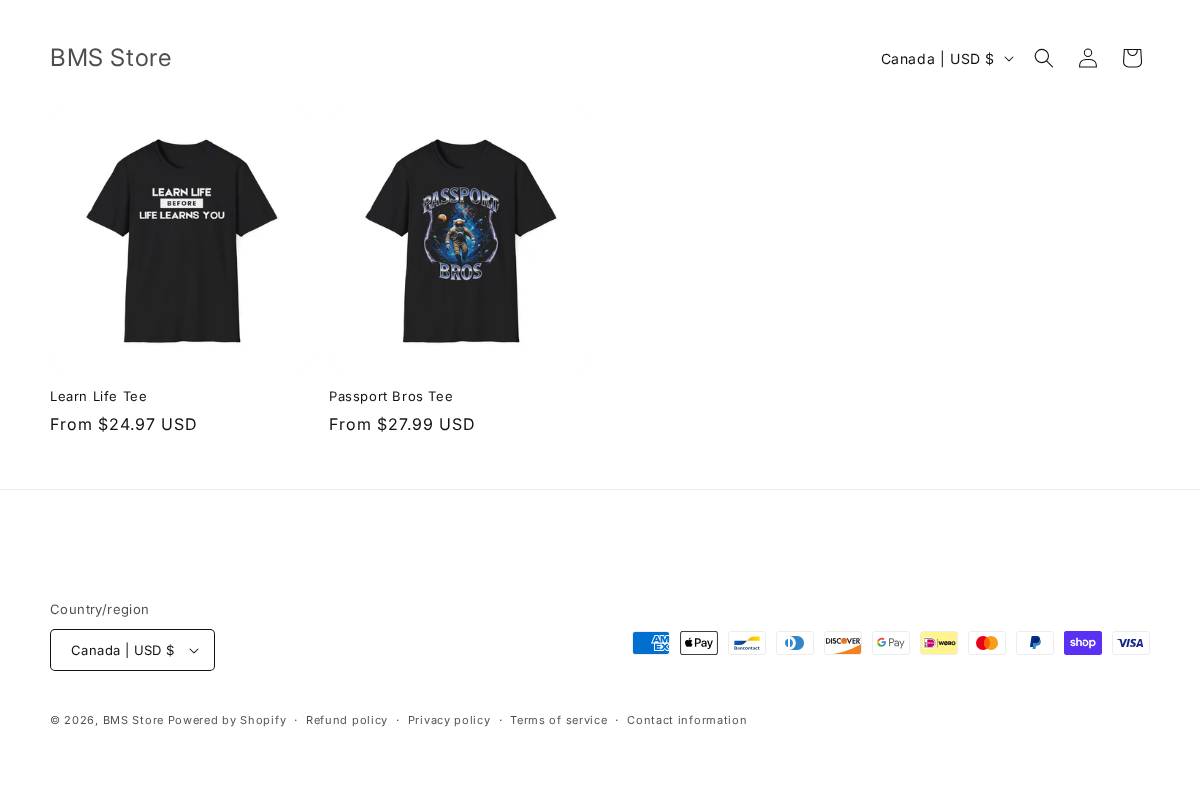The height and width of the screenshot is (800, 1200).
Task: Open the Refund policy link
Action: [x=347, y=720]
